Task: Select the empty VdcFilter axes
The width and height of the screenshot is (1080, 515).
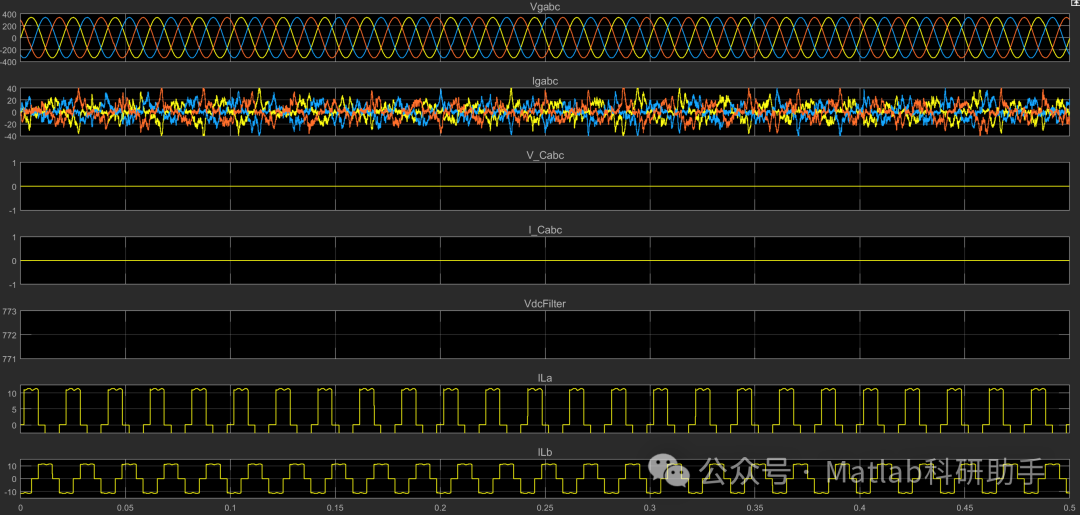Action: [545, 335]
